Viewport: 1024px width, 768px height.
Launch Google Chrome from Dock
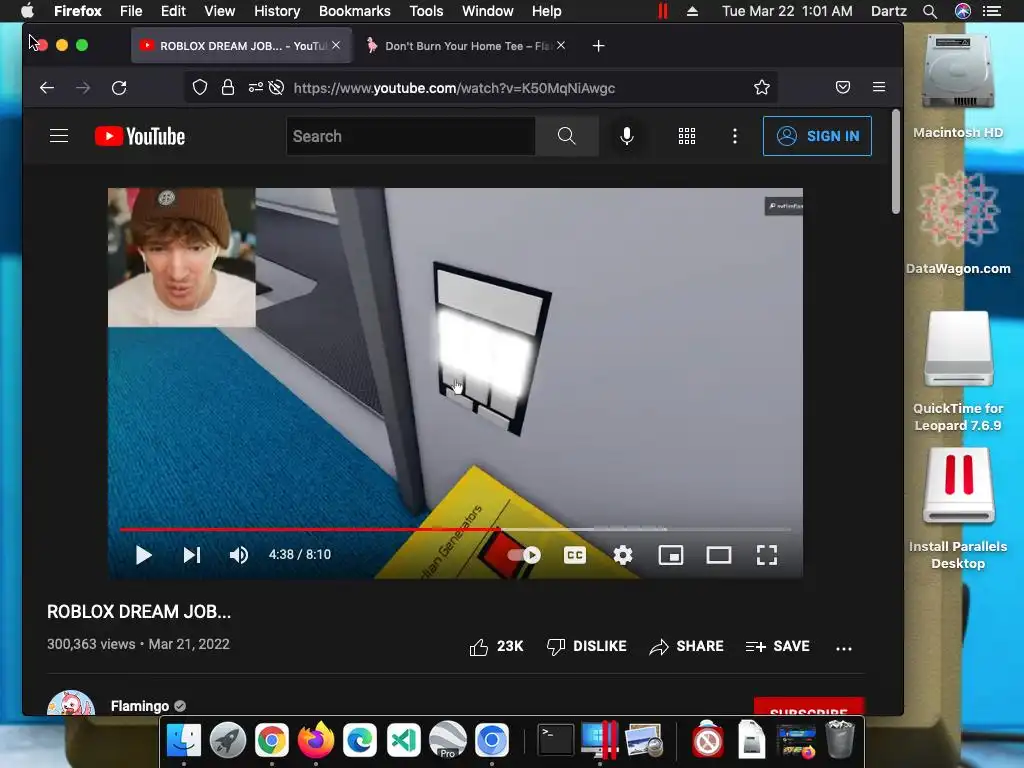[272, 740]
